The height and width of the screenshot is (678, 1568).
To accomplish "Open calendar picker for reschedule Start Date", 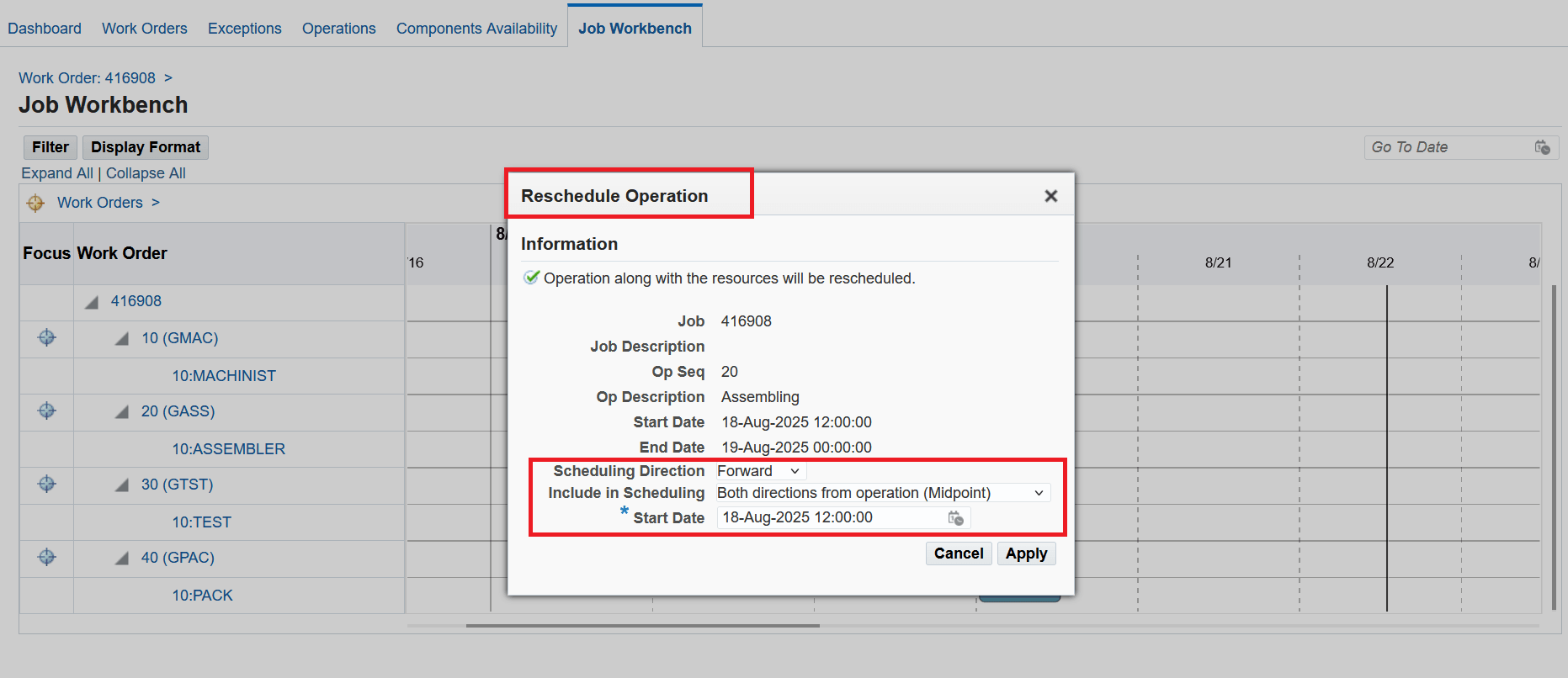I will tap(955, 518).
